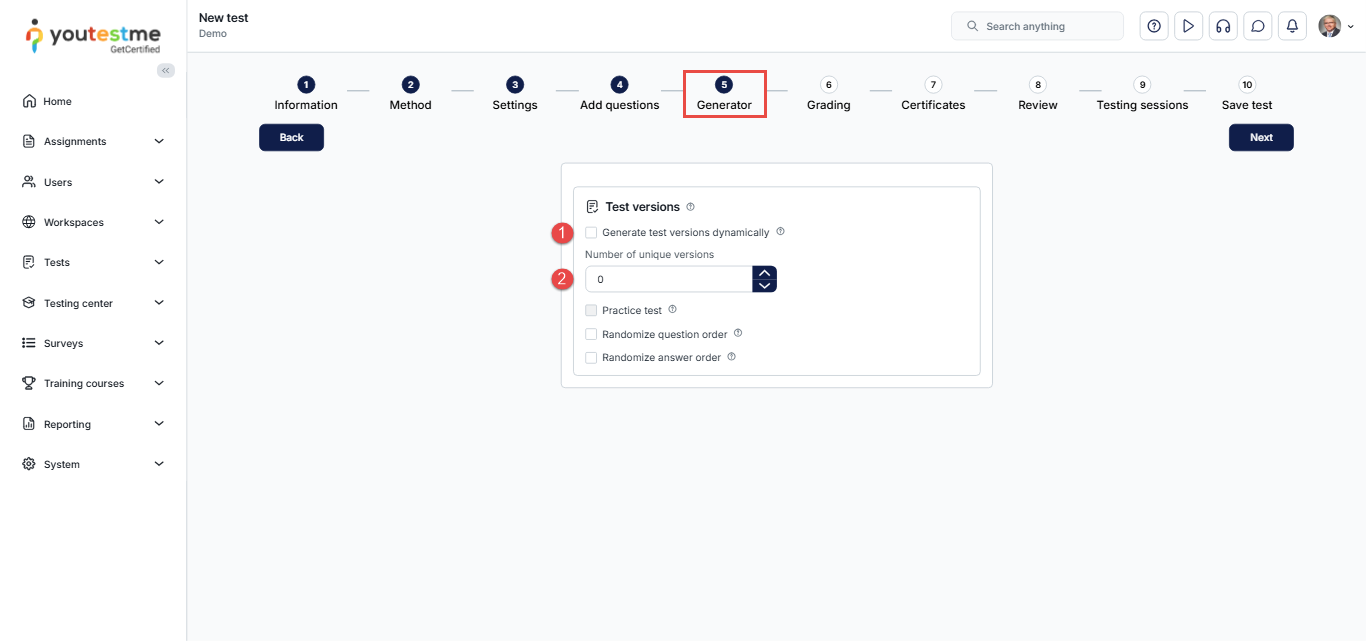
Task: Collapse the sidebar with double-chevron icon
Action: pos(166,70)
